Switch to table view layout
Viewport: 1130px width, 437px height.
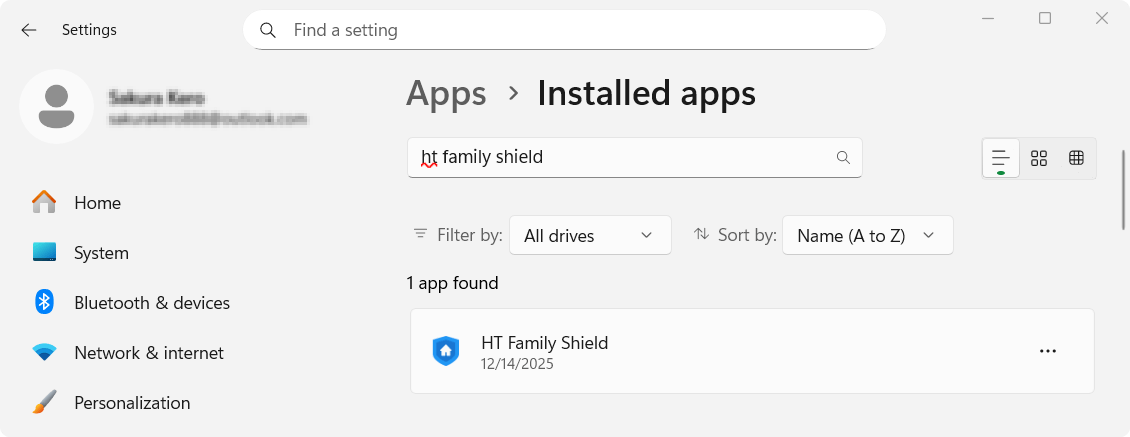[1076, 158]
